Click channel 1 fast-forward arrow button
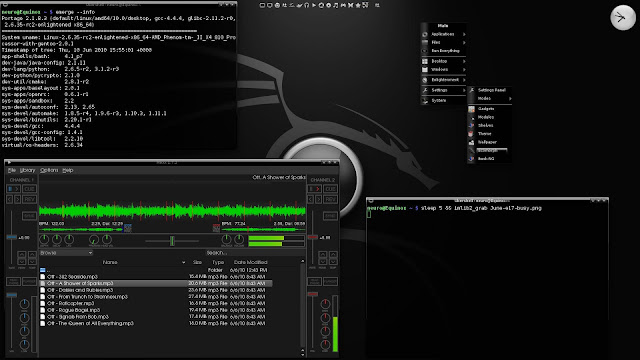 [17, 199]
